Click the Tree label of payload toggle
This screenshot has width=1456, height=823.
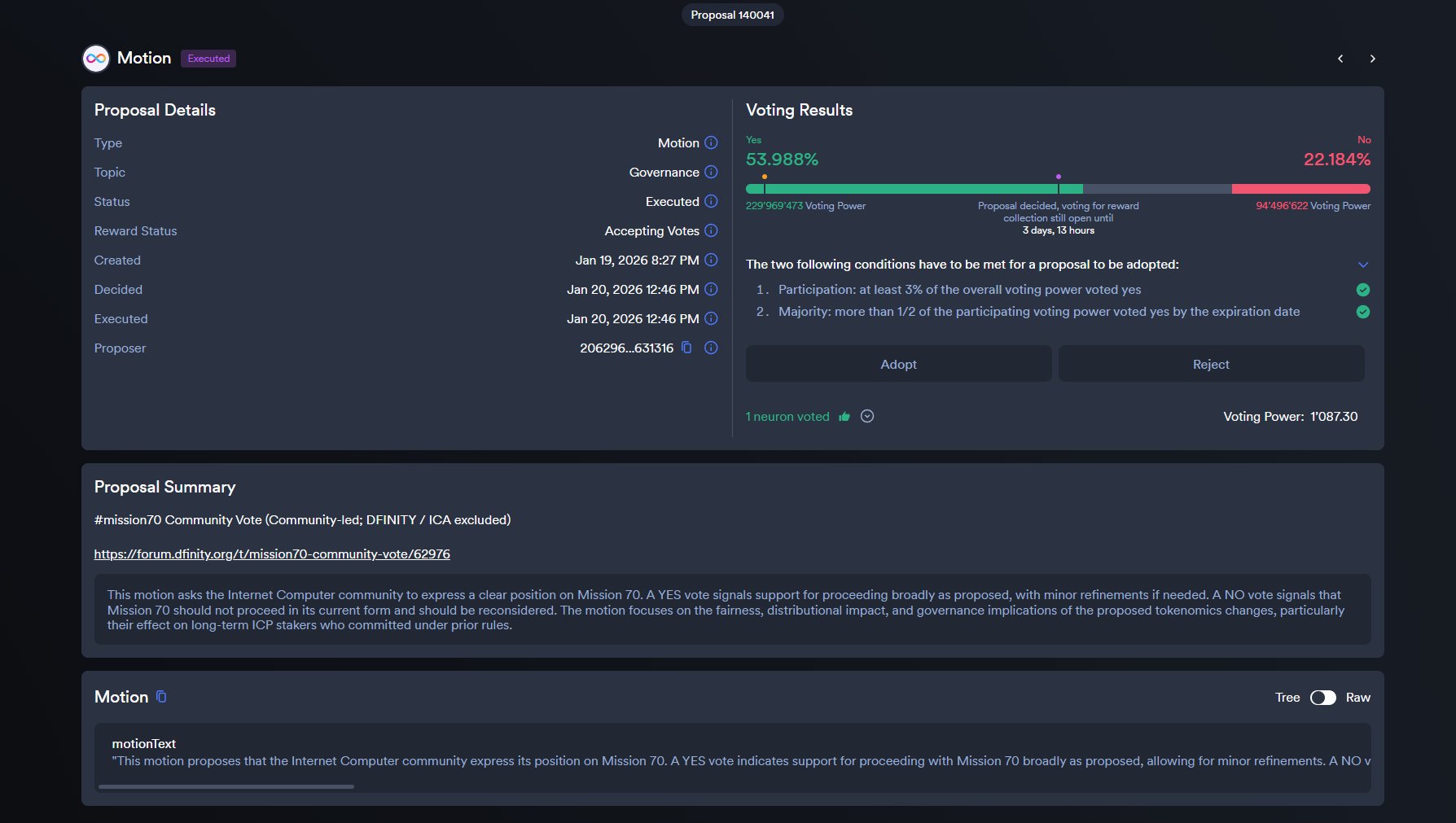pyautogui.click(x=1287, y=698)
